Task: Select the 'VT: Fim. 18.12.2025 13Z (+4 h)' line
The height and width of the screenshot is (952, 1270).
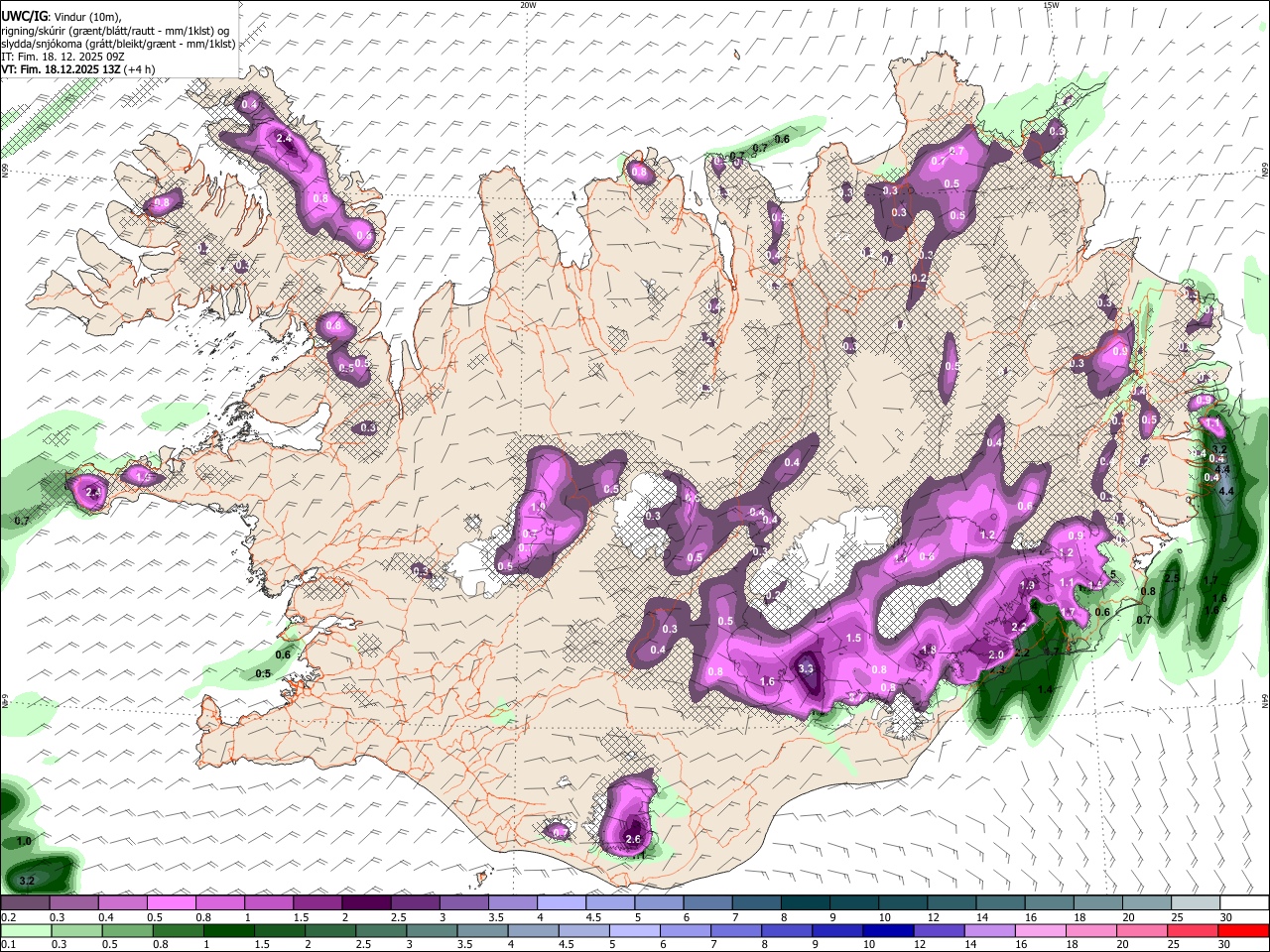Action: click(x=77, y=69)
